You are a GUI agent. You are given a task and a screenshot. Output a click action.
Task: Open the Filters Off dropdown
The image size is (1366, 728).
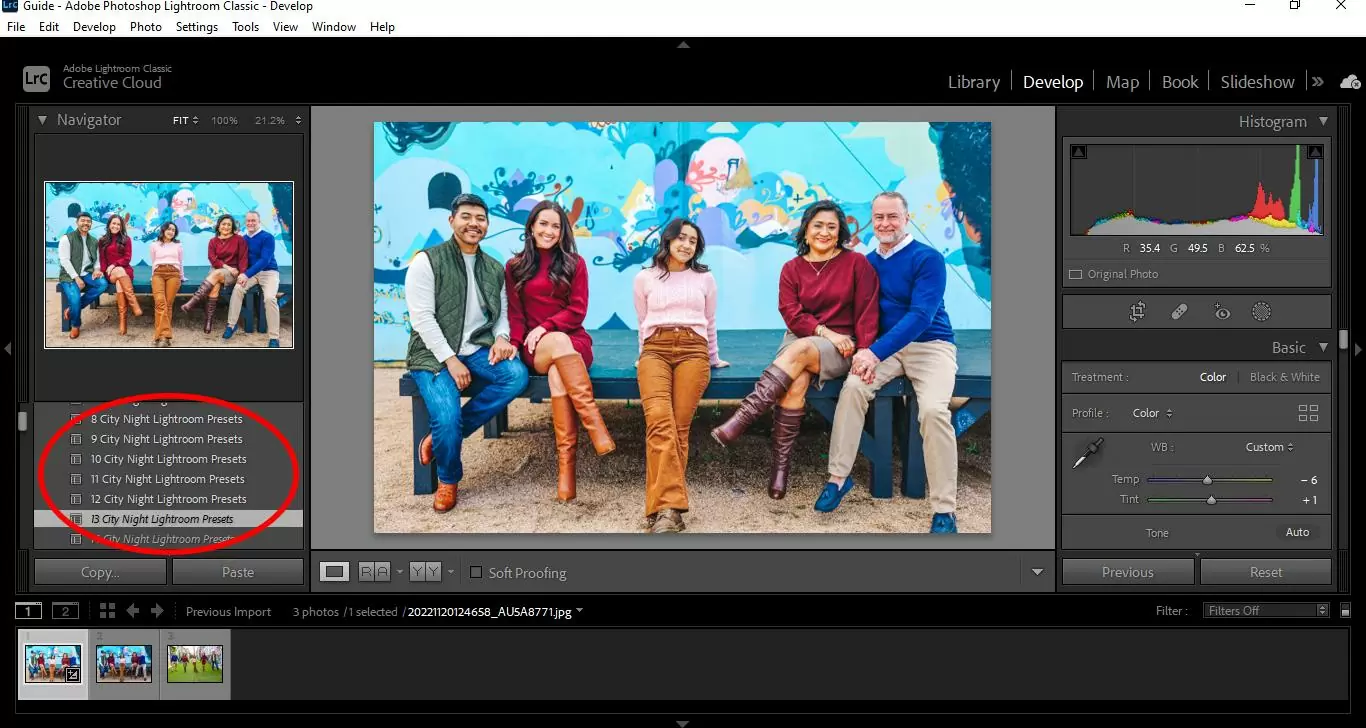[1266, 611]
